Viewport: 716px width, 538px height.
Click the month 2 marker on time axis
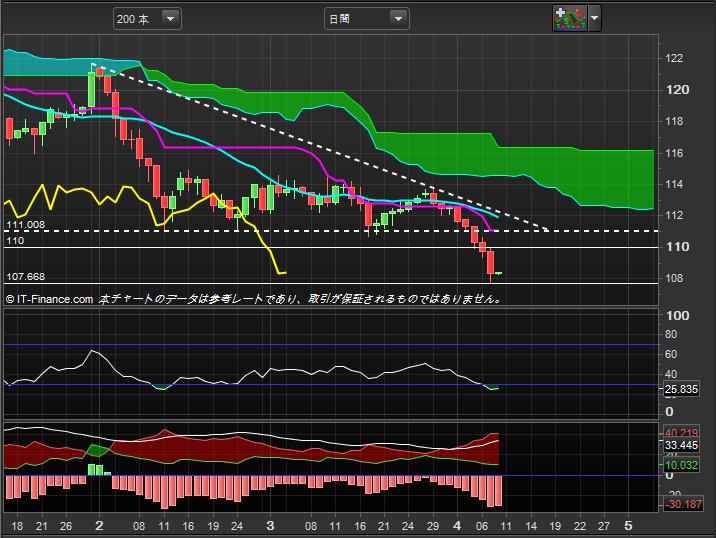coord(99,526)
